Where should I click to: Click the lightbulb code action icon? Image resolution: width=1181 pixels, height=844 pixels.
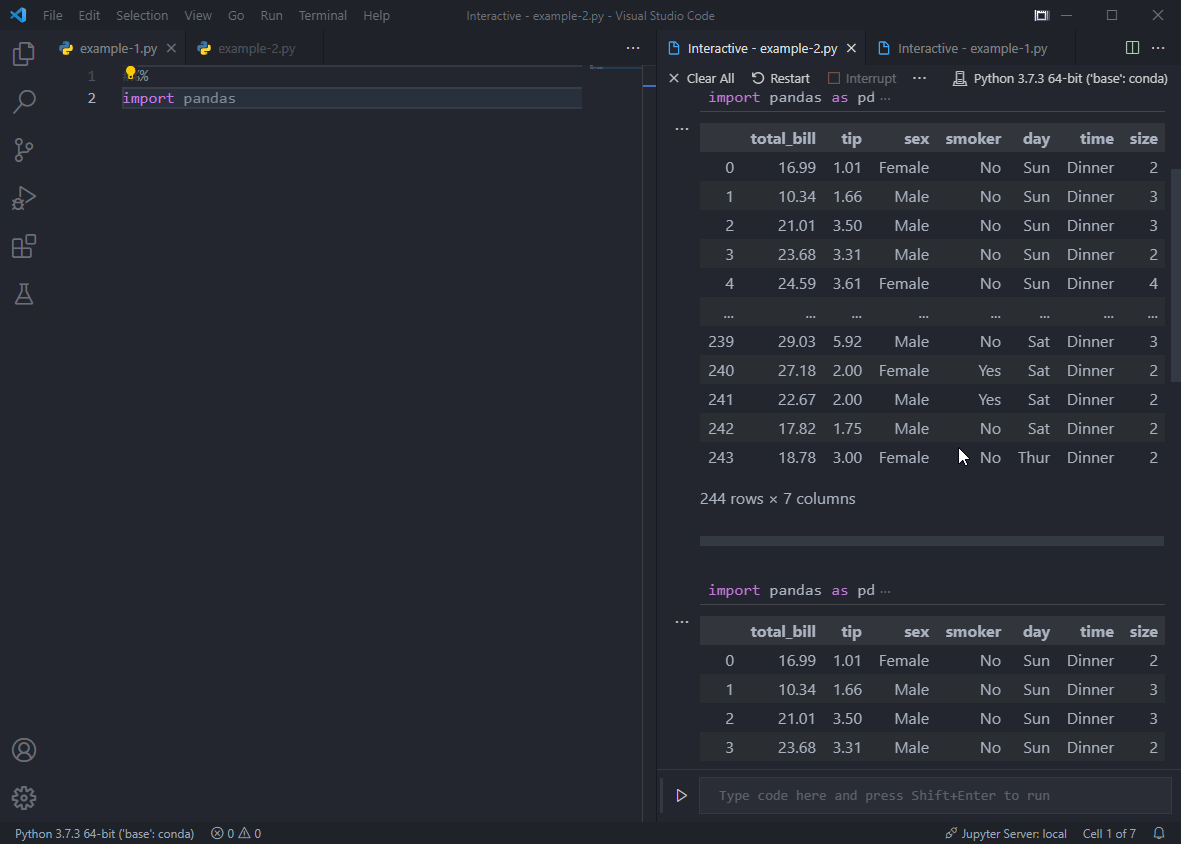click(130, 73)
